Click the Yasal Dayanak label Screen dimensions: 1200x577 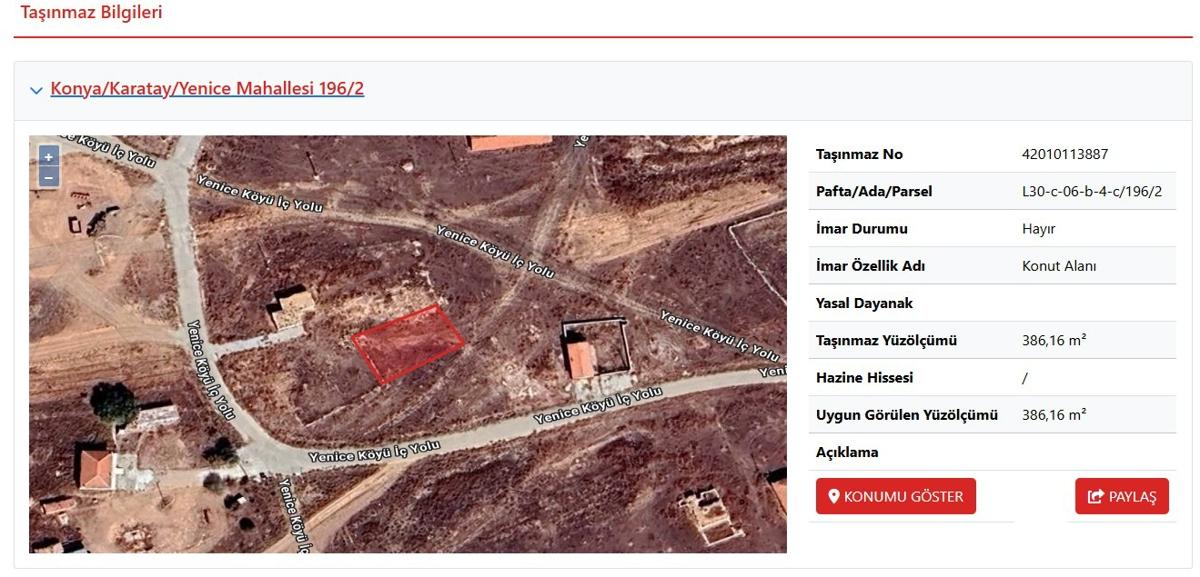(x=864, y=303)
